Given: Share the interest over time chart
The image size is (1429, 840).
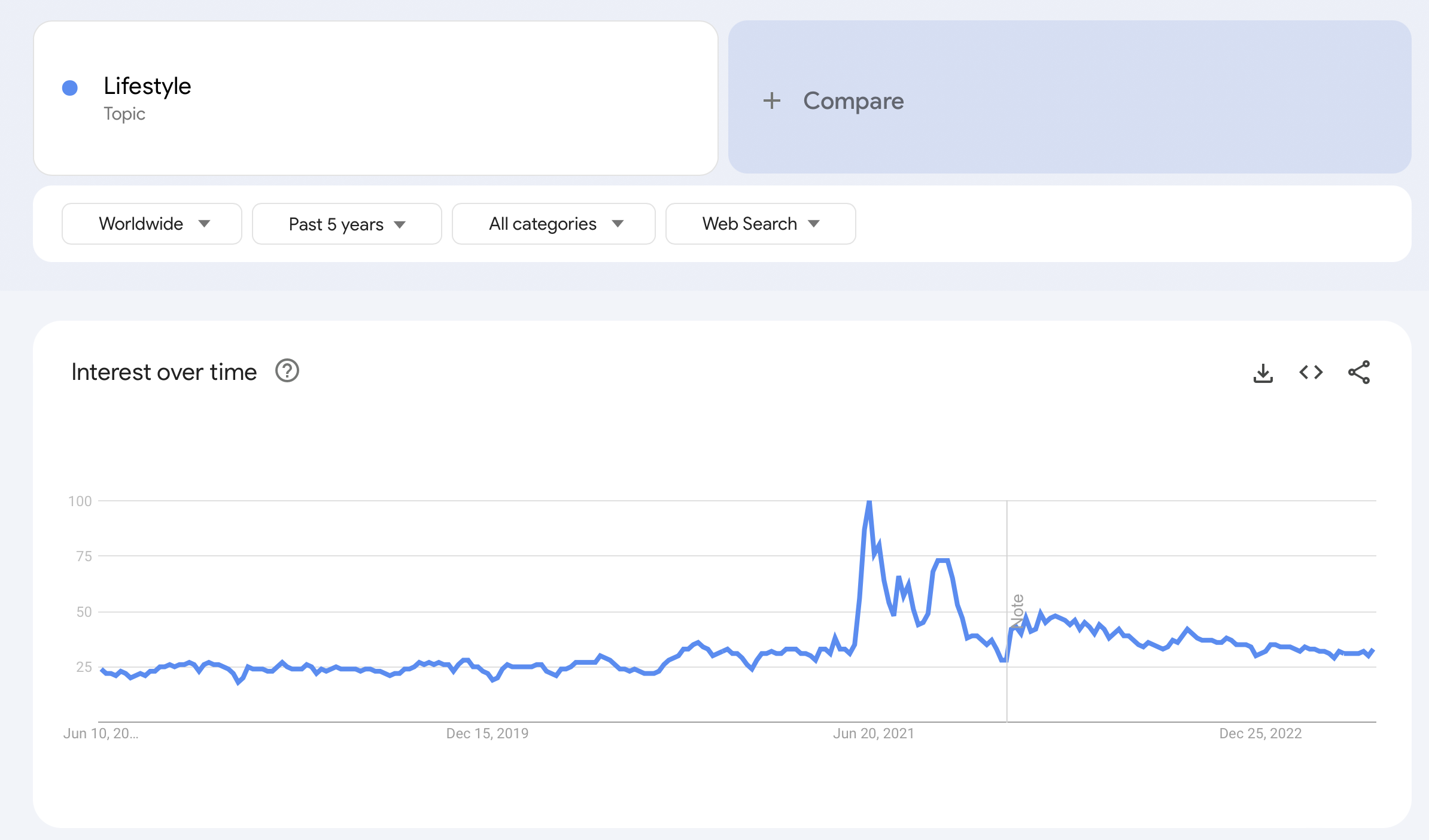Looking at the screenshot, I should [1359, 373].
